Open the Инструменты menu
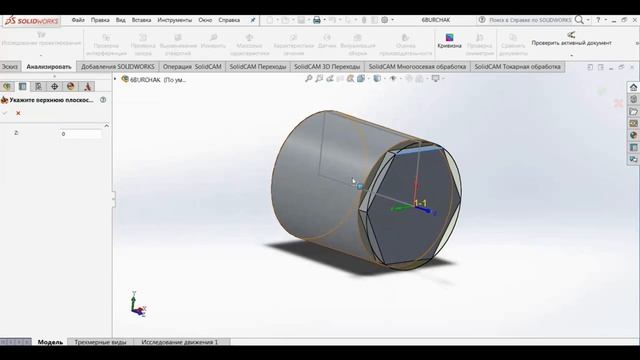 point(175,20)
